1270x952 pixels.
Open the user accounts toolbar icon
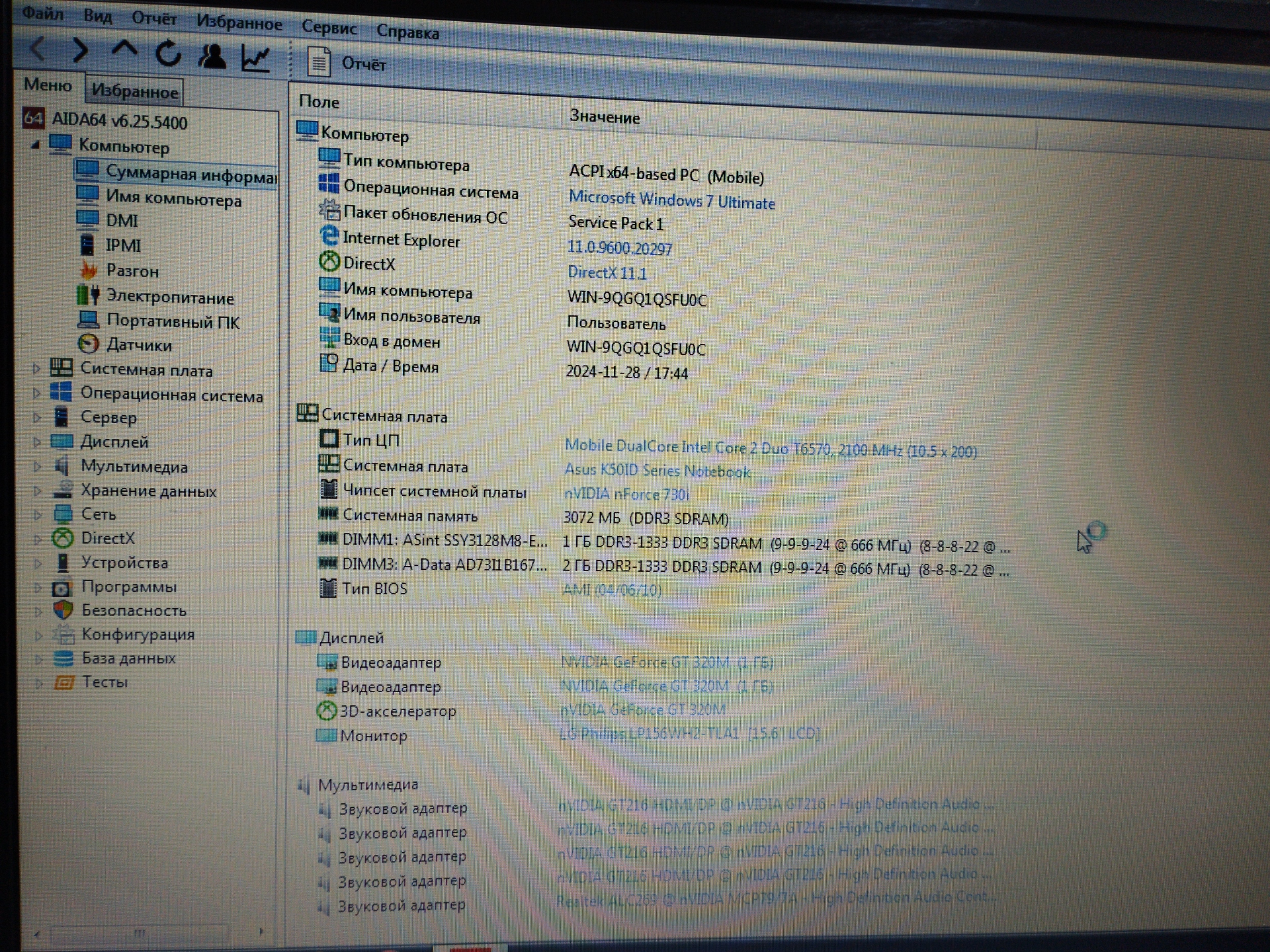[x=212, y=56]
